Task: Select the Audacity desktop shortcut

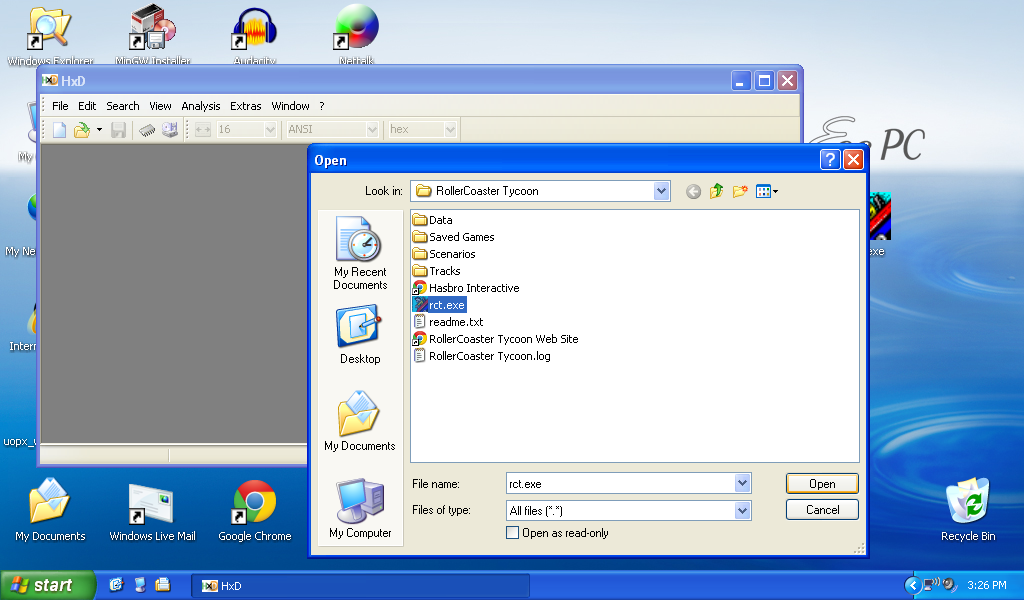Action: point(255,35)
